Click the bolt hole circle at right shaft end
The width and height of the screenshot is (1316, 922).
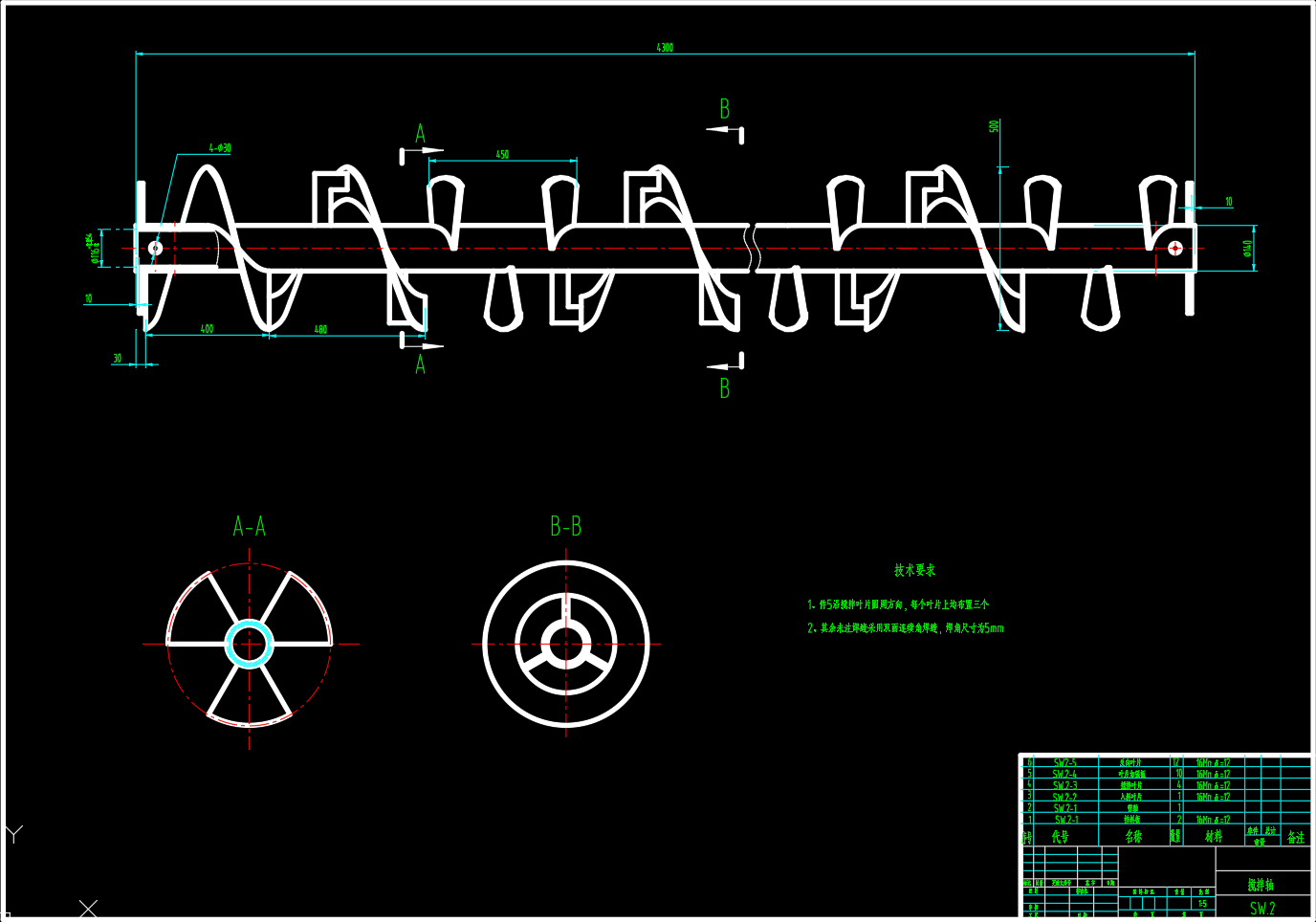pos(1175,249)
